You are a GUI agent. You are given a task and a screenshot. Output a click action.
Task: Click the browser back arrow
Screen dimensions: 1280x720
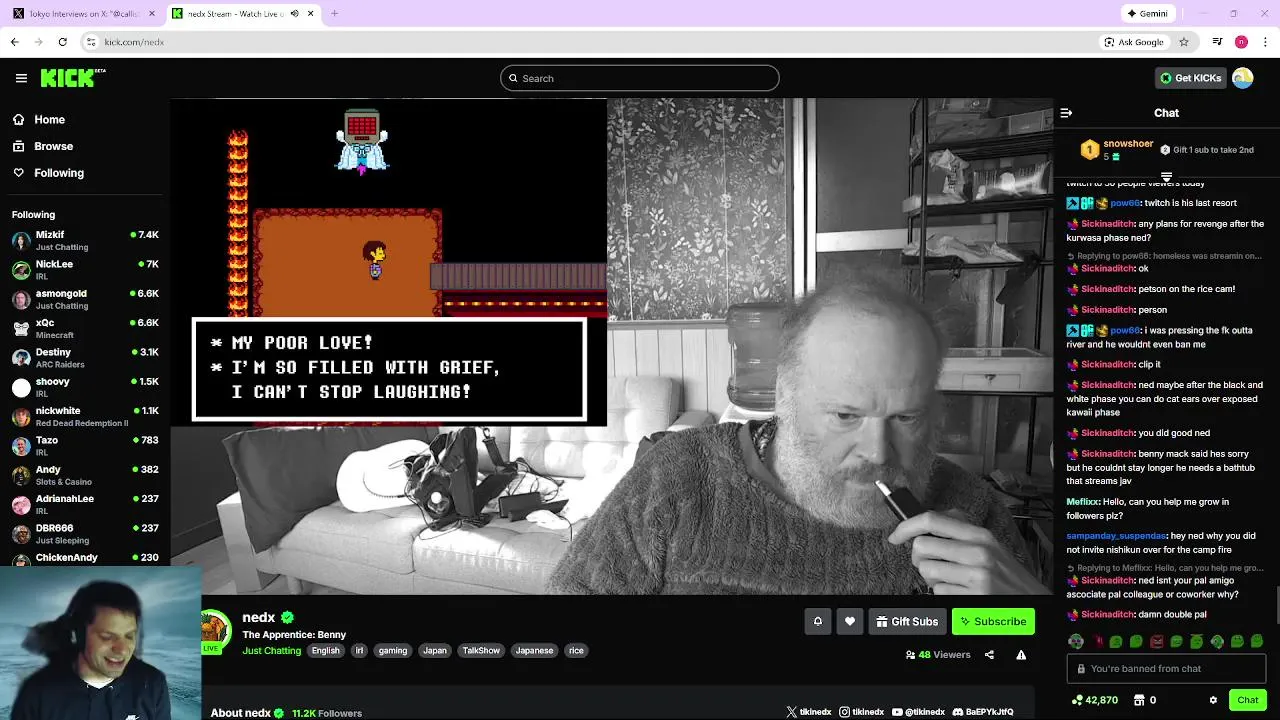pos(14,42)
